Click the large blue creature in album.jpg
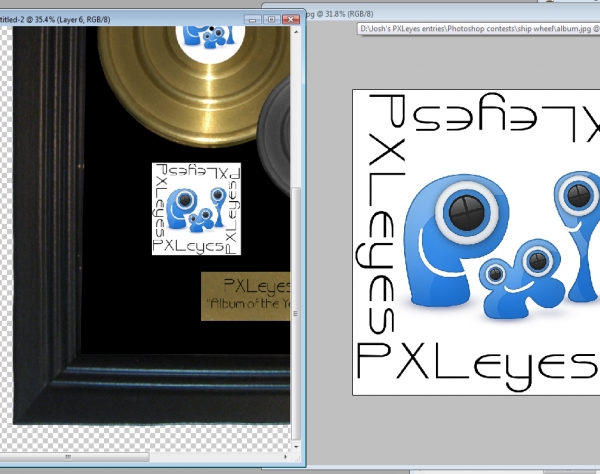Screen dimensions: 600x474 click(x=455, y=239)
